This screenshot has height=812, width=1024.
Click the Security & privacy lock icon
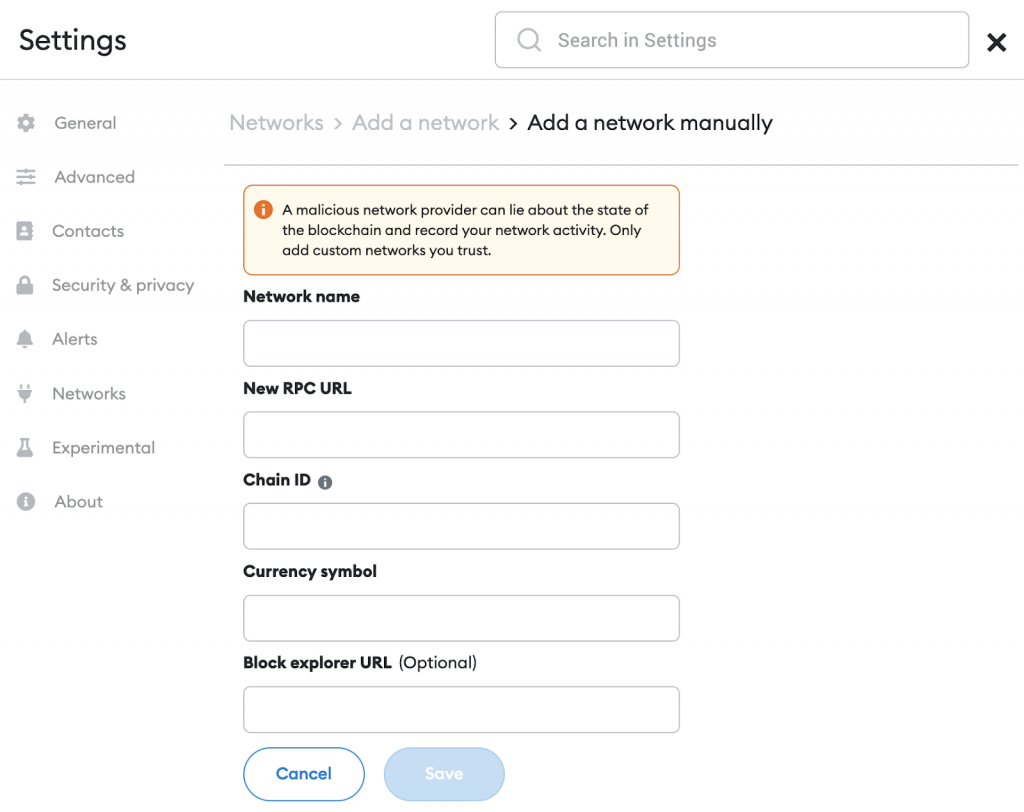click(25, 284)
